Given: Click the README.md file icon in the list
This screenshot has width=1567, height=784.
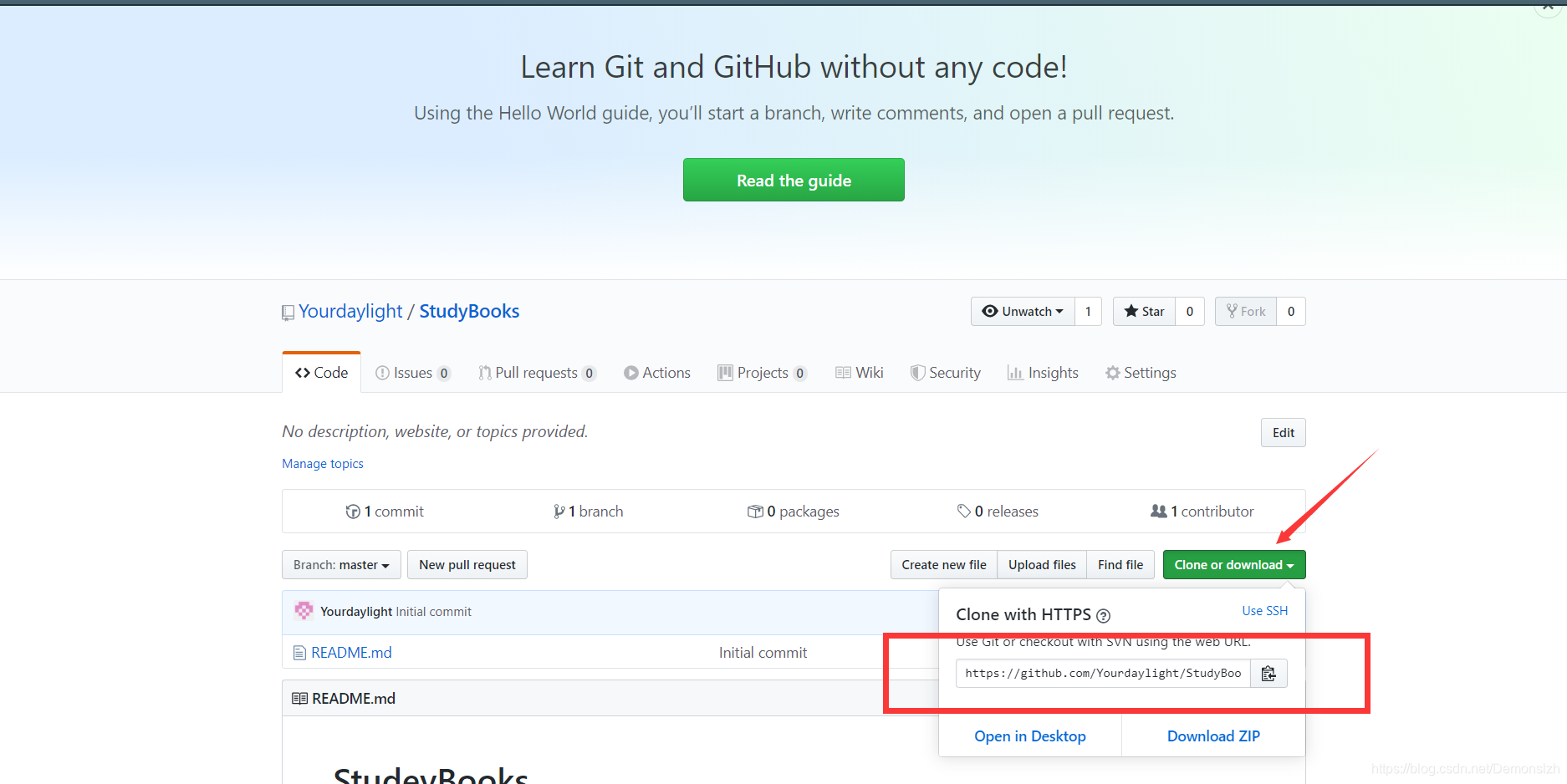Looking at the screenshot, I should [299, 653].
